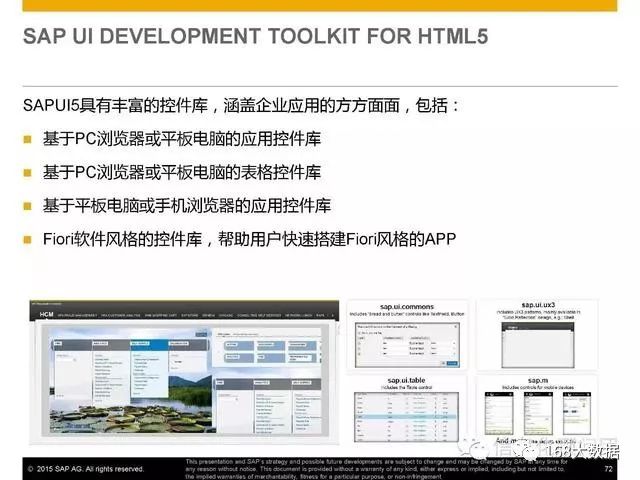Click the 'sap.ui.ux3' heading text
This screenshot has height=480, width=640.
[538, 305]
